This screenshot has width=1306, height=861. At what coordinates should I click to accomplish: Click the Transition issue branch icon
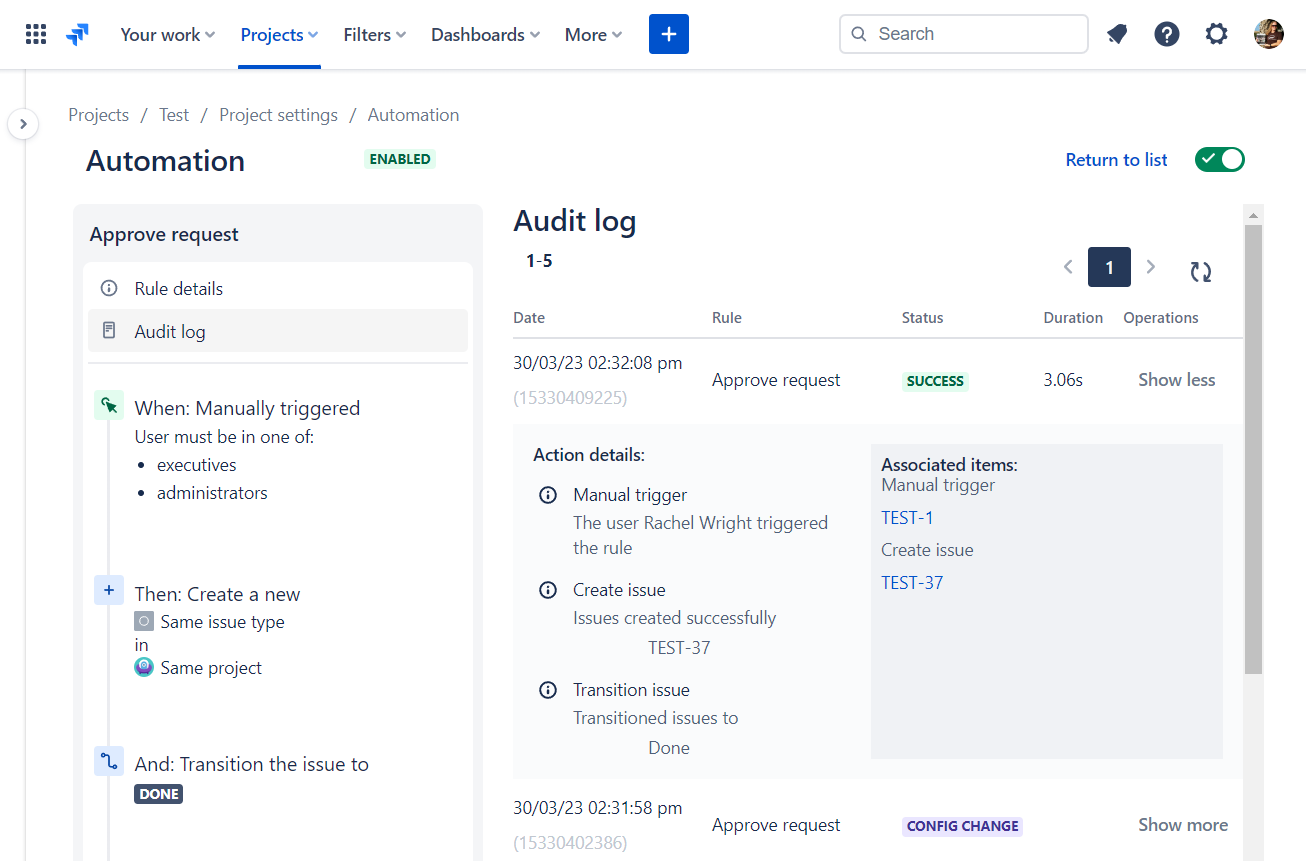[x=109, y=761]
